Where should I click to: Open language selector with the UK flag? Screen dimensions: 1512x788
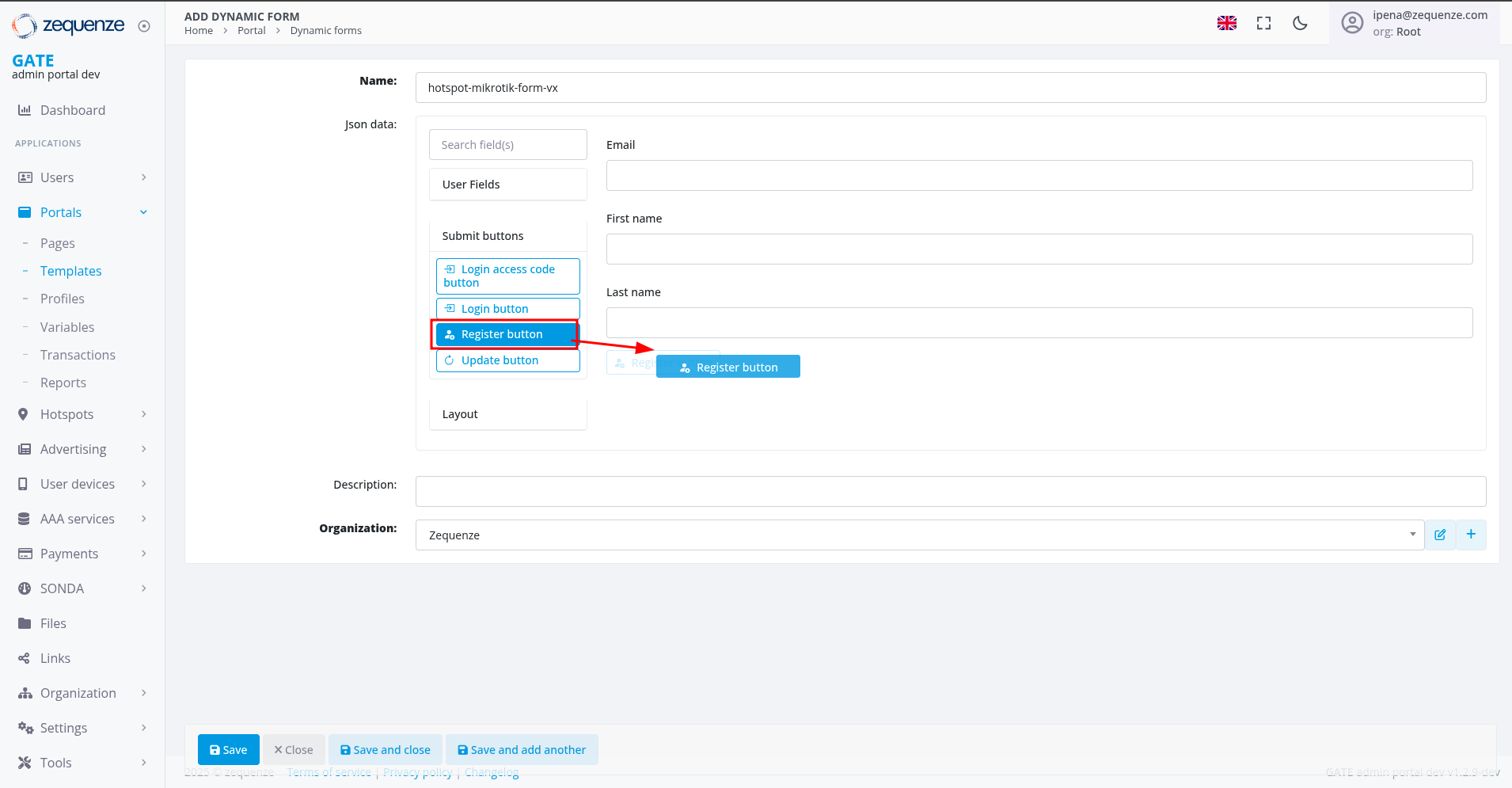point(1226,23)
